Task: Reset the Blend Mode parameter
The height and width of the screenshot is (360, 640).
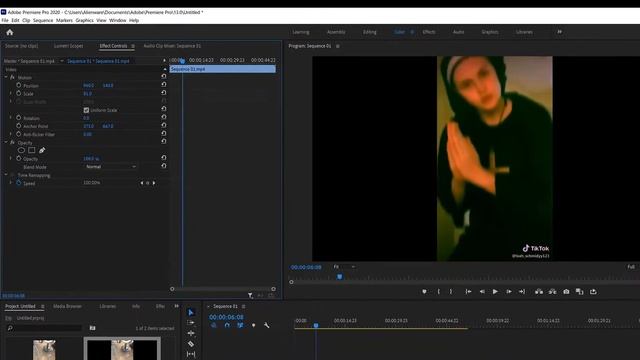Action: pos(164,166)
